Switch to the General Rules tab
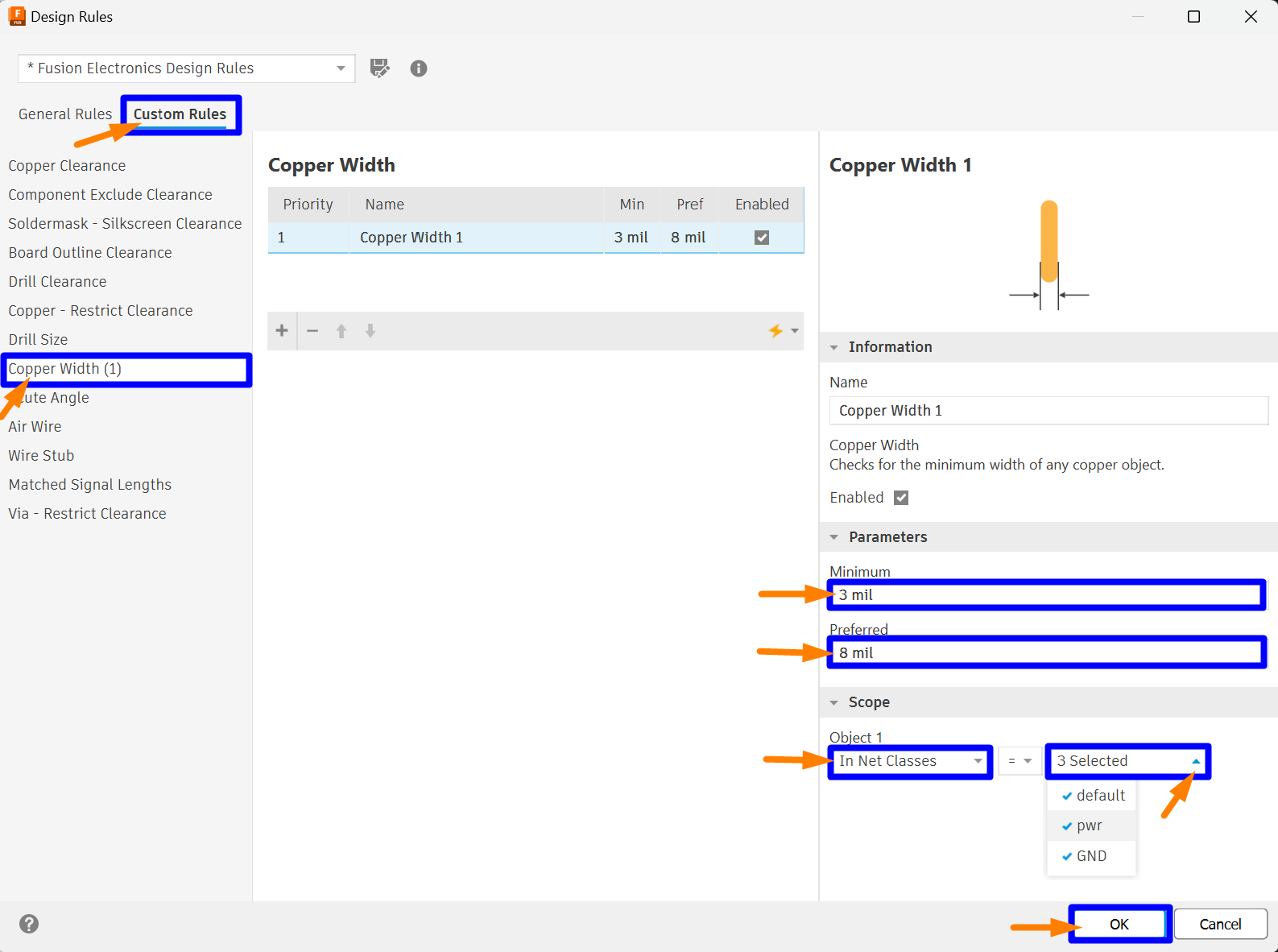Screen dimensions: 1278x952 [x=65, y=114]
